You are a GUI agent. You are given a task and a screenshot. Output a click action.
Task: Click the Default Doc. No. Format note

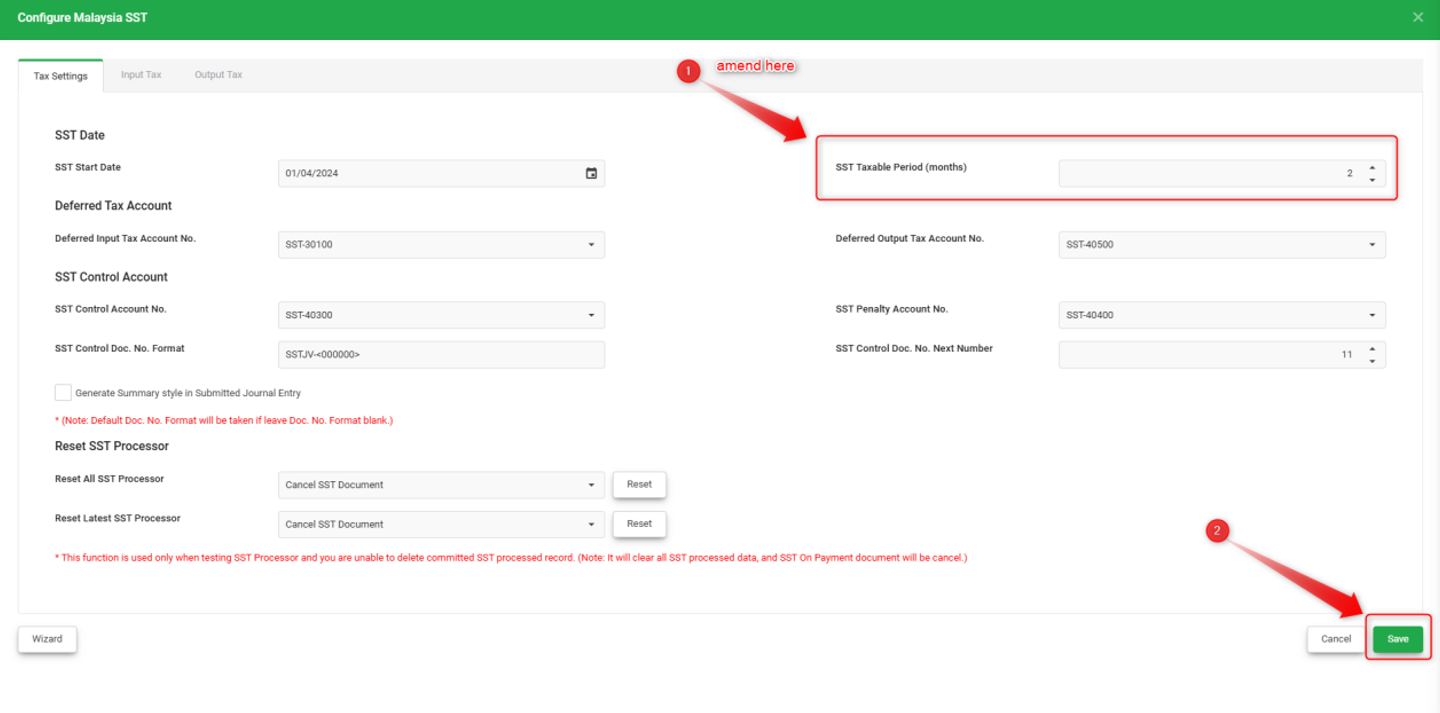pos(224,421)
